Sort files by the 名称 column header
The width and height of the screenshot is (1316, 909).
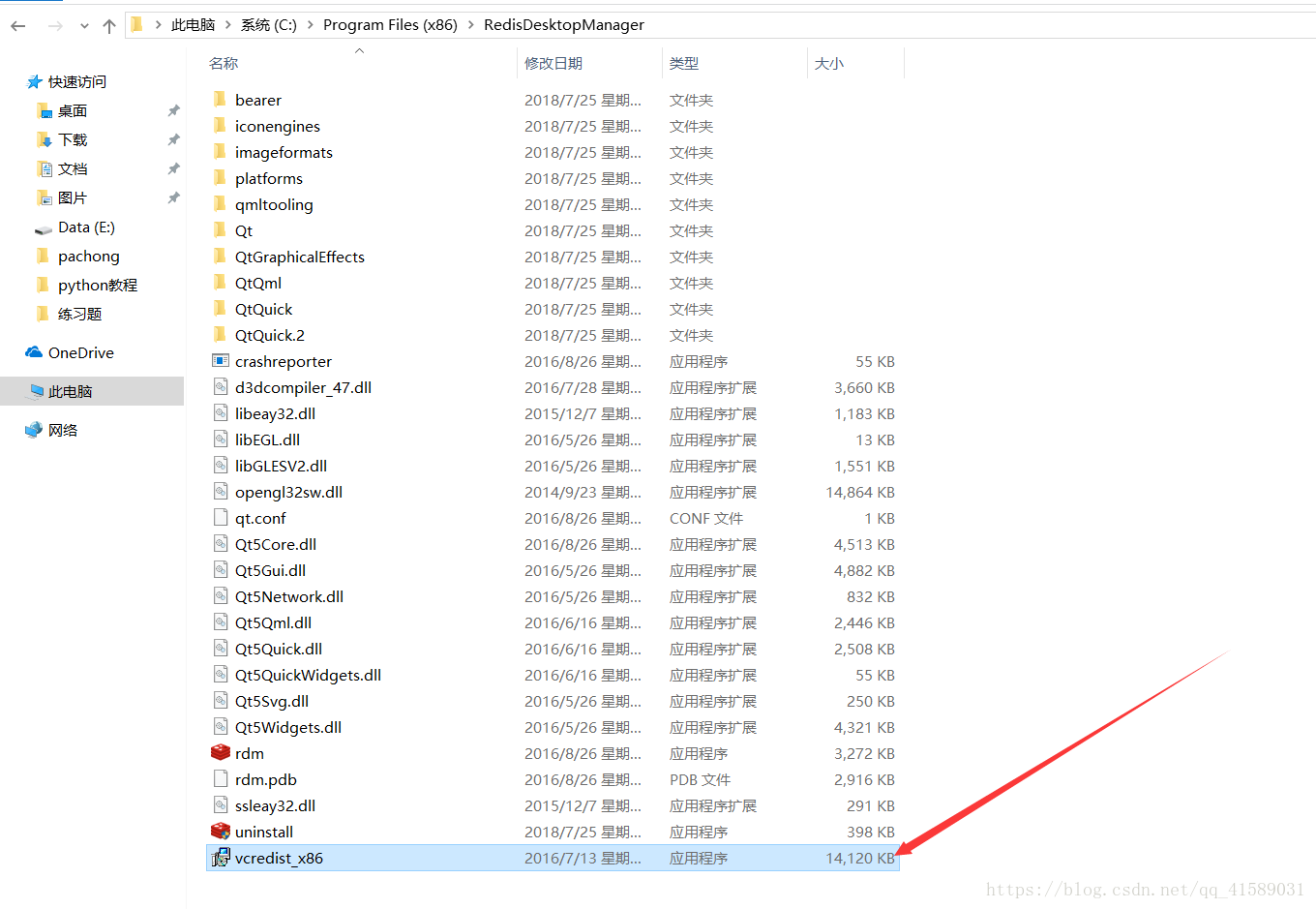coord(224,63)
